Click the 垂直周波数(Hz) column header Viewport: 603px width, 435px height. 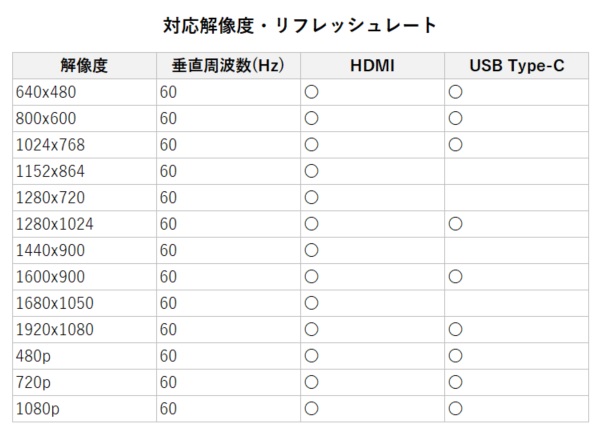(x=228, y=66)
